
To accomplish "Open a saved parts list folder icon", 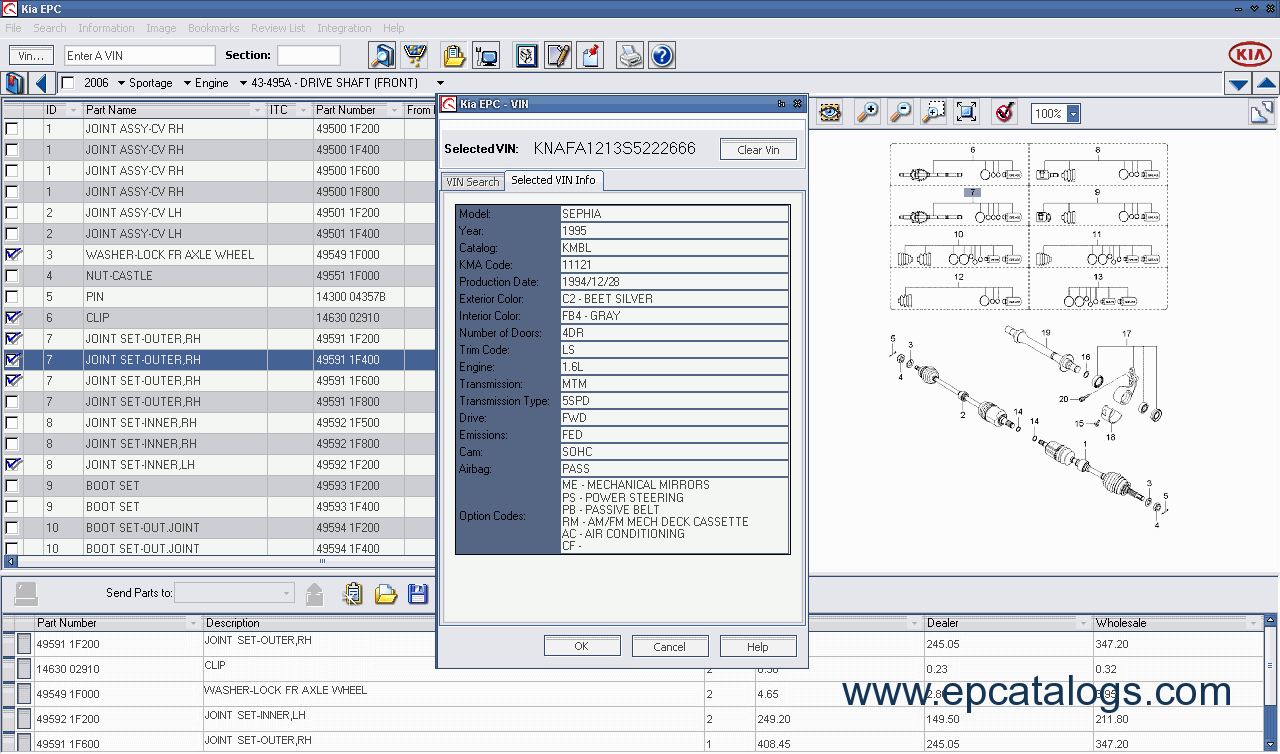I will click(386, 594).
